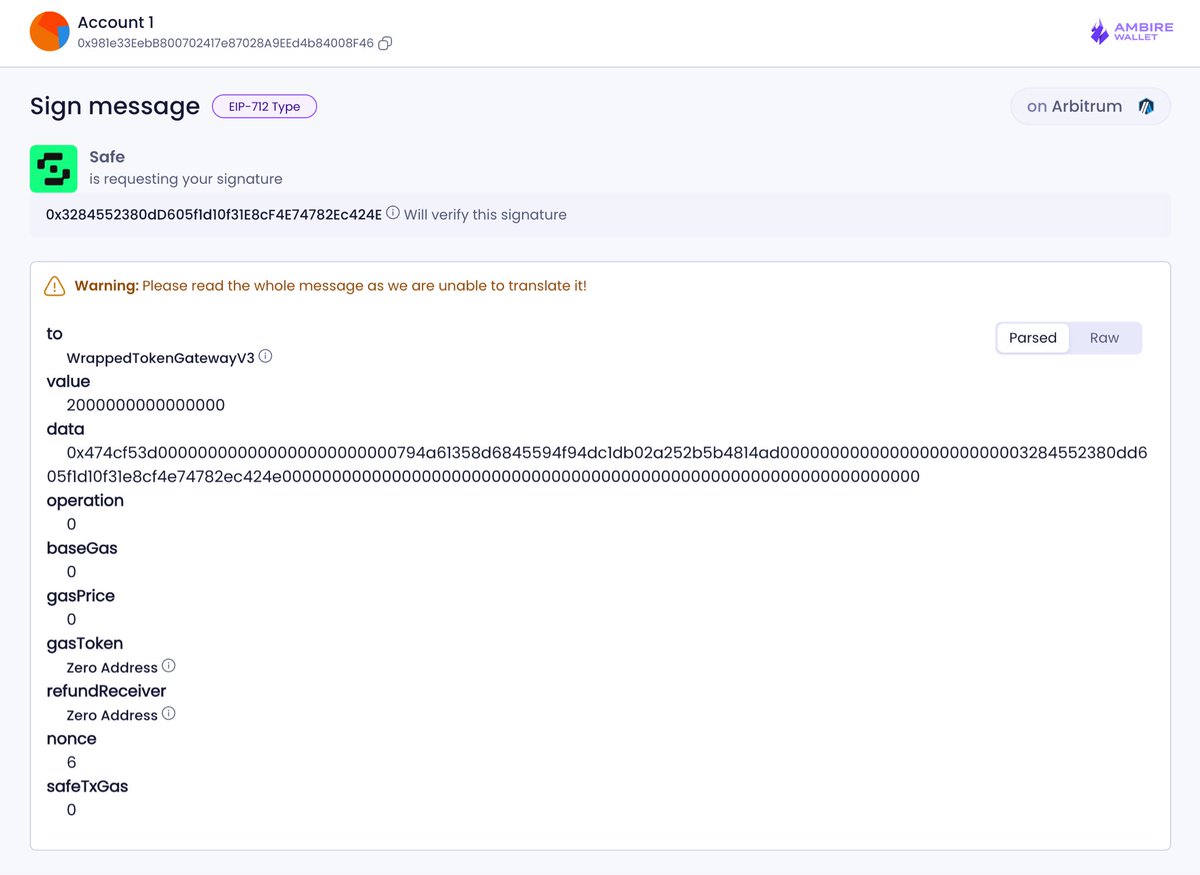Image resolution: width=1200 pixels, height=875 pixels.
Task: Click the WrappedTokenGatewayV3 address label
Action: click(160, 357)
